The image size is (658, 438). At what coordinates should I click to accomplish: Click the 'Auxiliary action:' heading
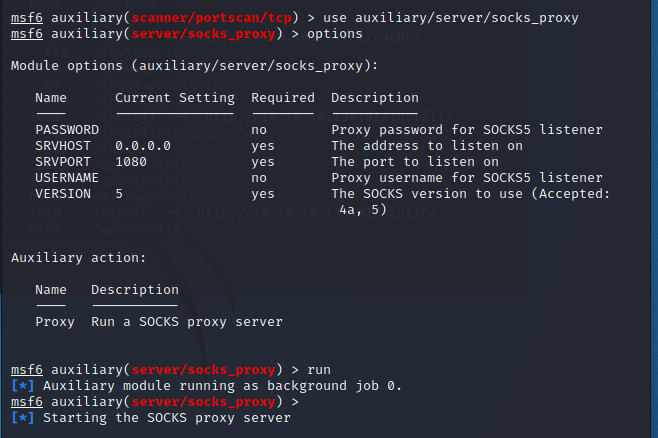pos(78,258)
